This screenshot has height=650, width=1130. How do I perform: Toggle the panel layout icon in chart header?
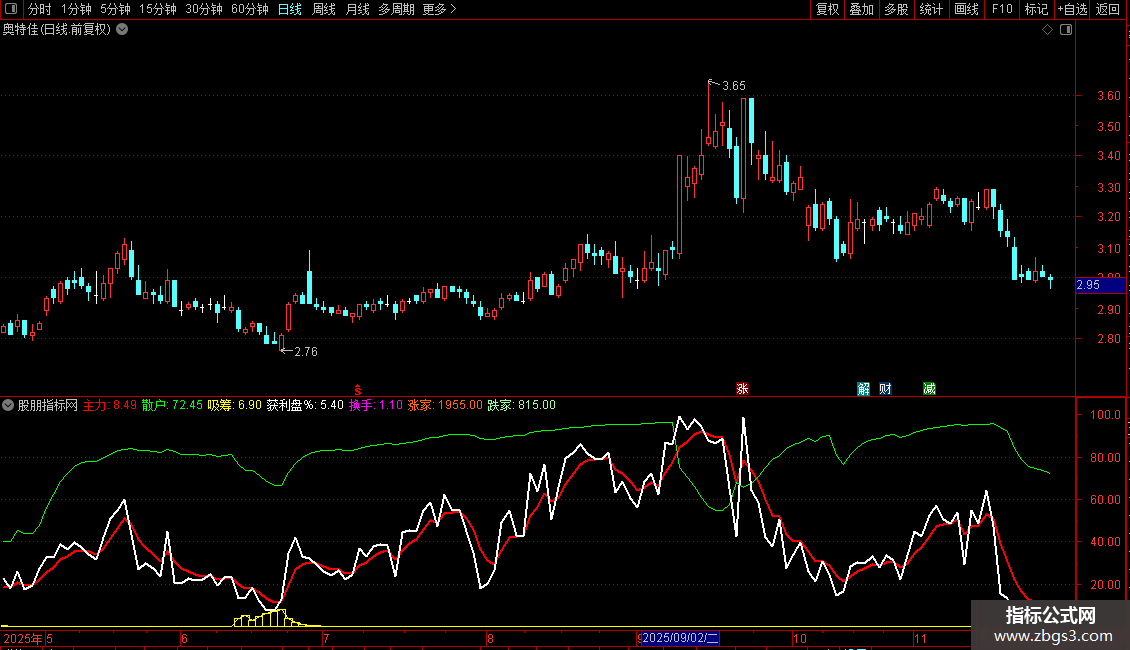(1066, 30)
